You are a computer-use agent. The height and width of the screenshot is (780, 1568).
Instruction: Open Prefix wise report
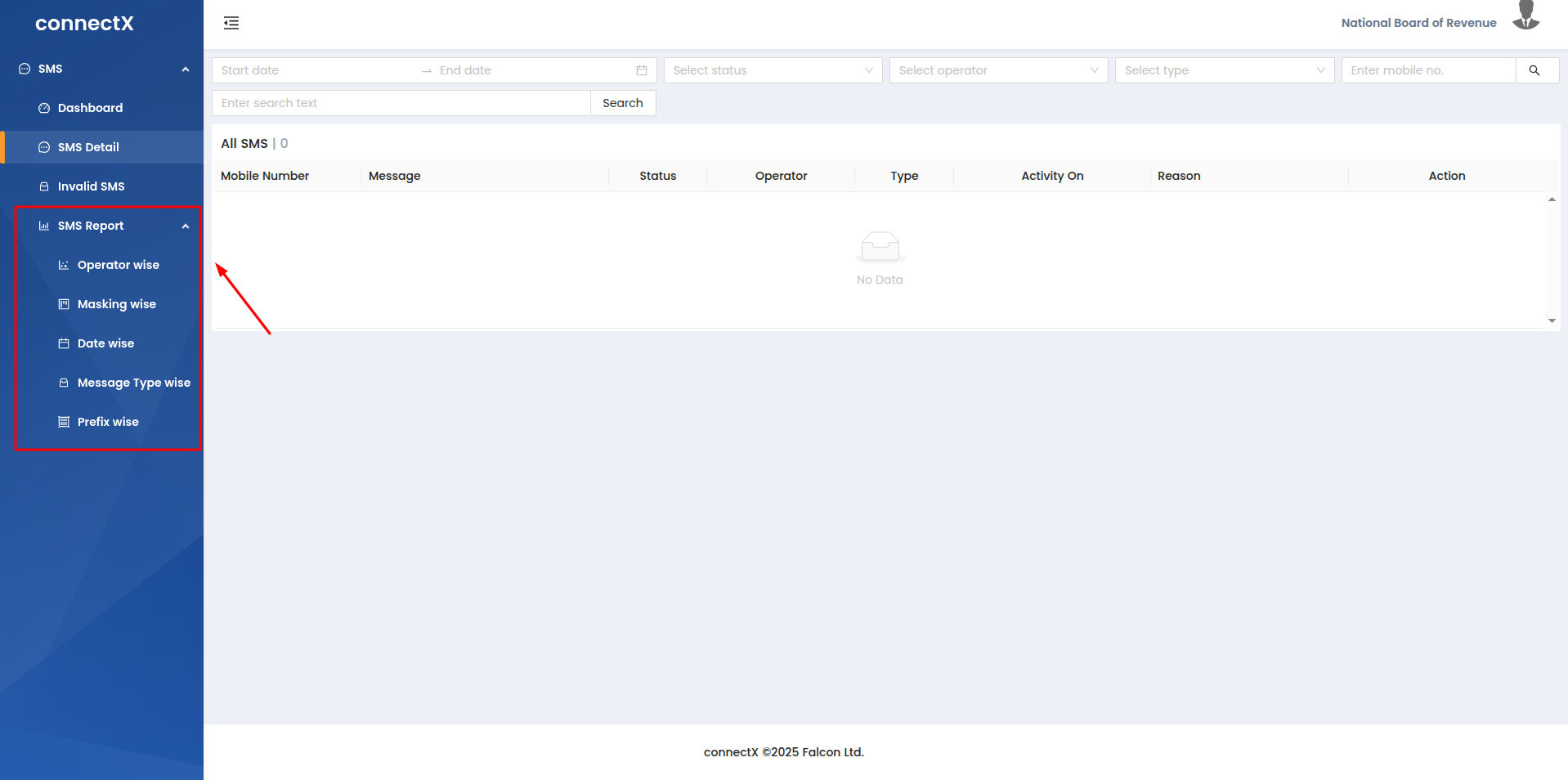pyautogui.click(x=108, y=422)
